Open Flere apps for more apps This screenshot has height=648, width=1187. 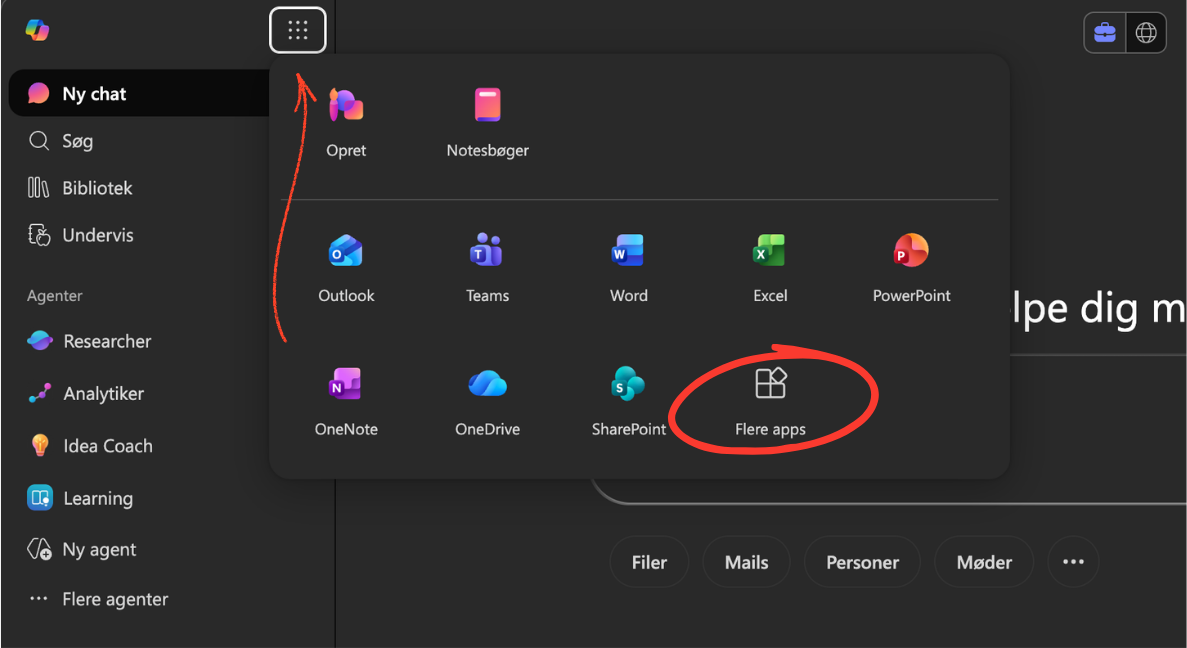(x=770, y=402)
